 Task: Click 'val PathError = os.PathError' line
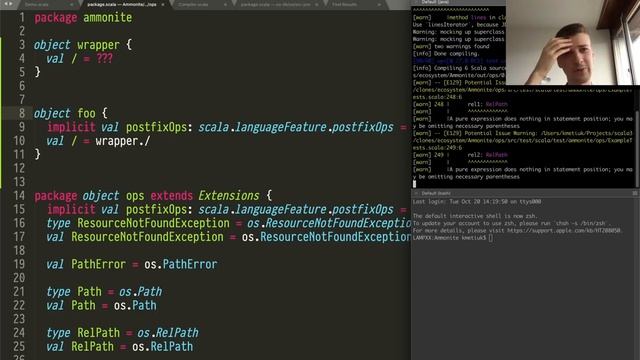(x=132, y=264)
